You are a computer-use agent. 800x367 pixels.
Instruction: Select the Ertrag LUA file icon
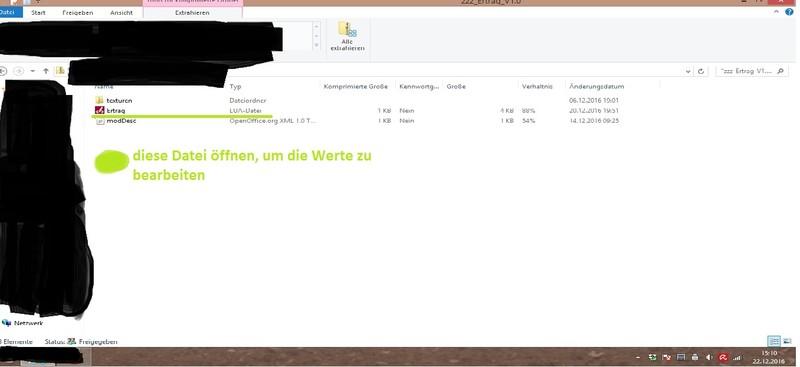tap(99, 110)
